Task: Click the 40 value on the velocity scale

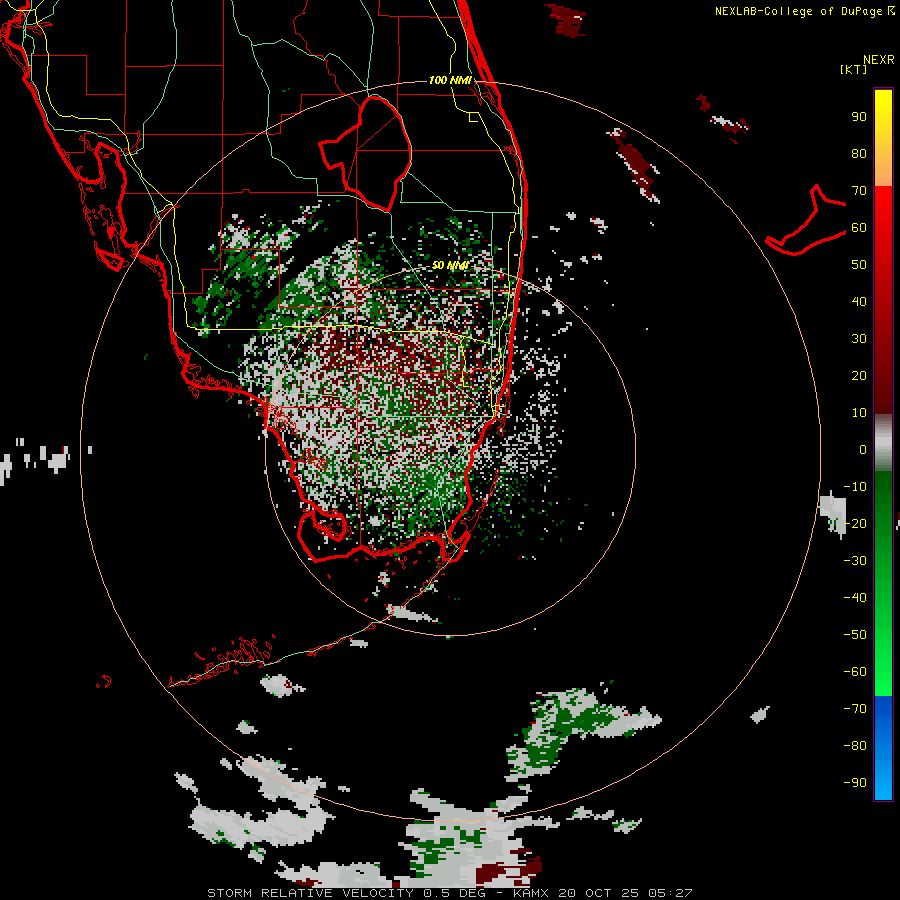Action: coord(859,302)
